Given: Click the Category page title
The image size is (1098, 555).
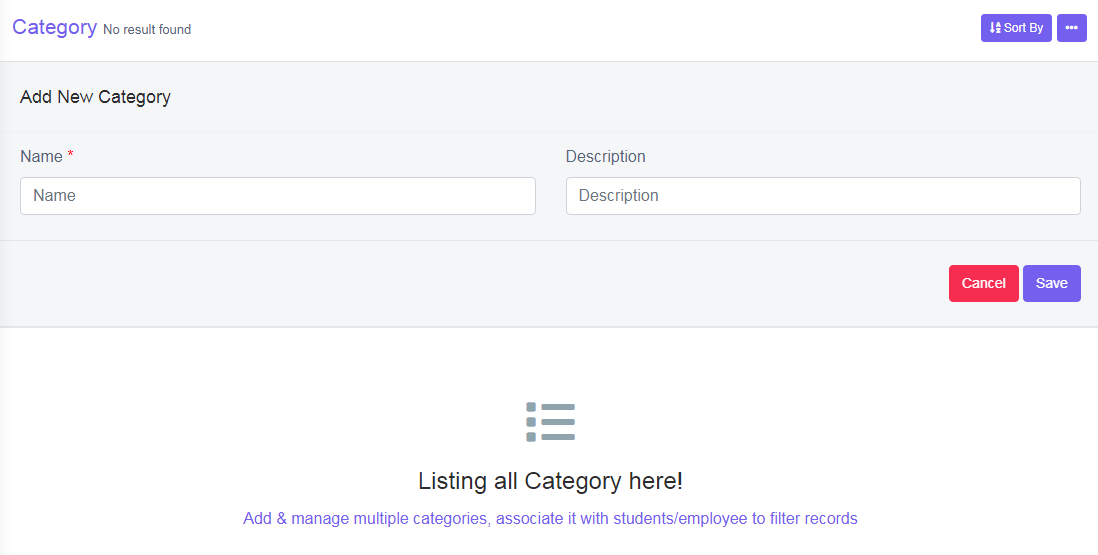Looking at the screenshot, I should tap(55, 27).
